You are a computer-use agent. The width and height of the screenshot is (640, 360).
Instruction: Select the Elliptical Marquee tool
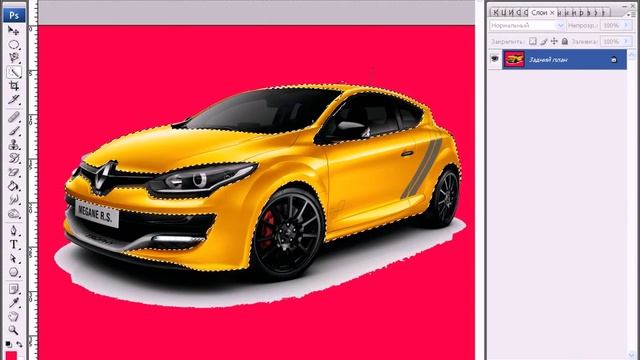pyautogui.click(x=13, y=44)
